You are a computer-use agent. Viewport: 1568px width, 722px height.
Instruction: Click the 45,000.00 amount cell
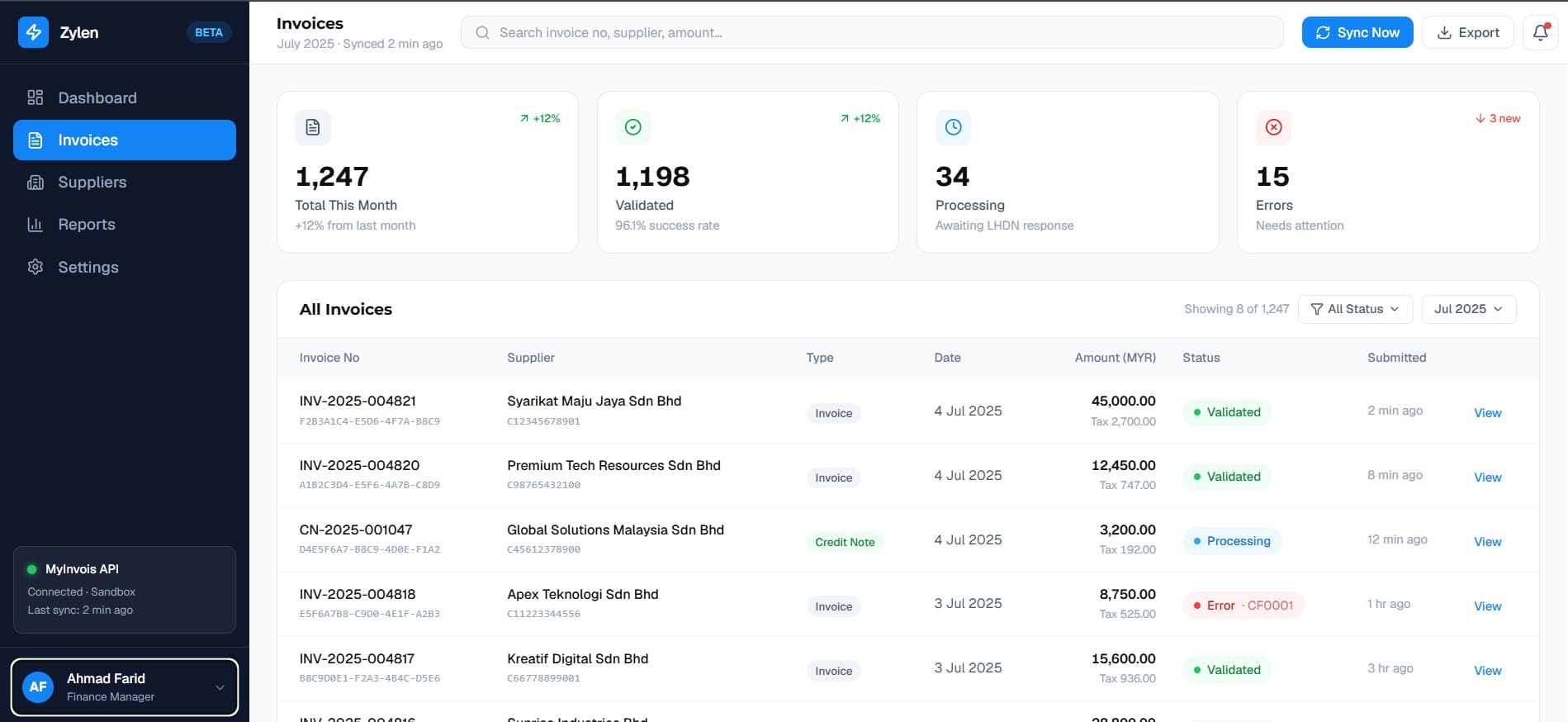coord(1123,401)
